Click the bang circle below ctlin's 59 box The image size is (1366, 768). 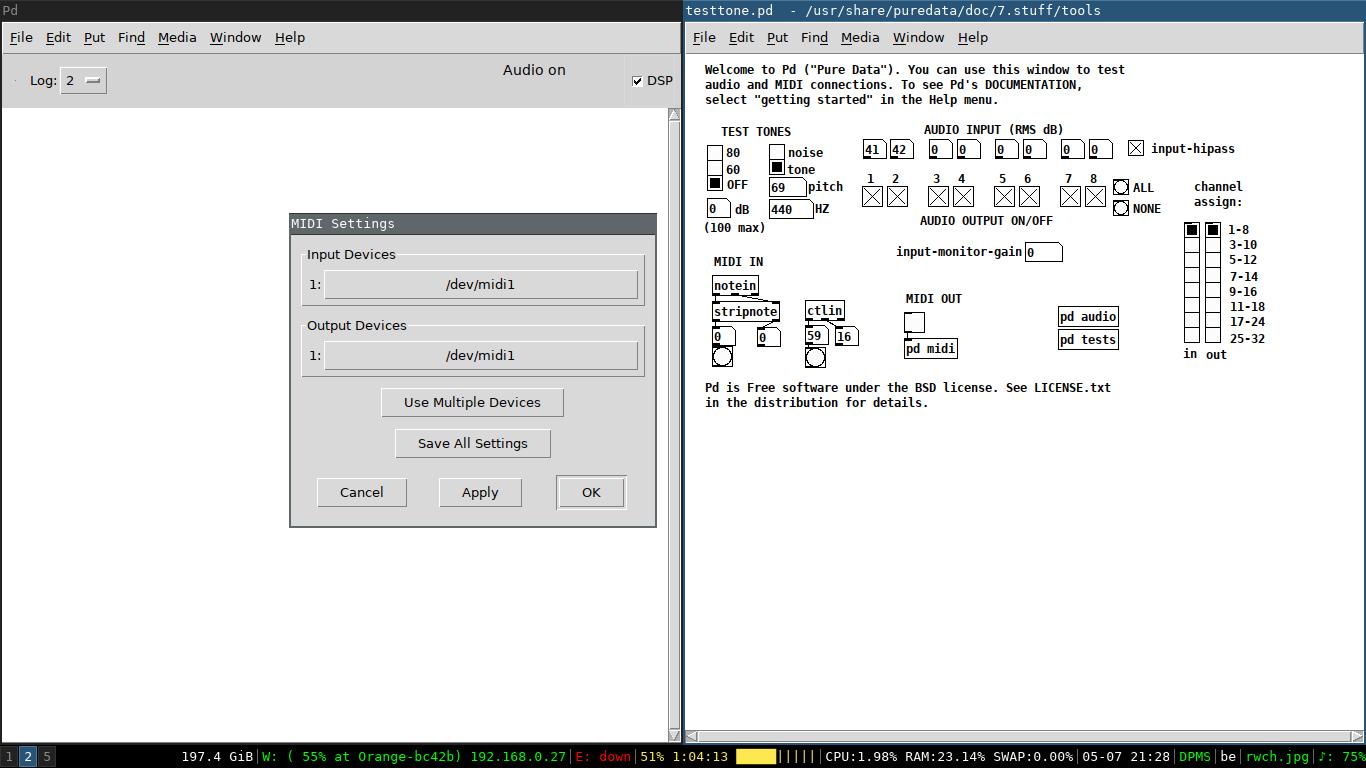(x=815, y=357)
